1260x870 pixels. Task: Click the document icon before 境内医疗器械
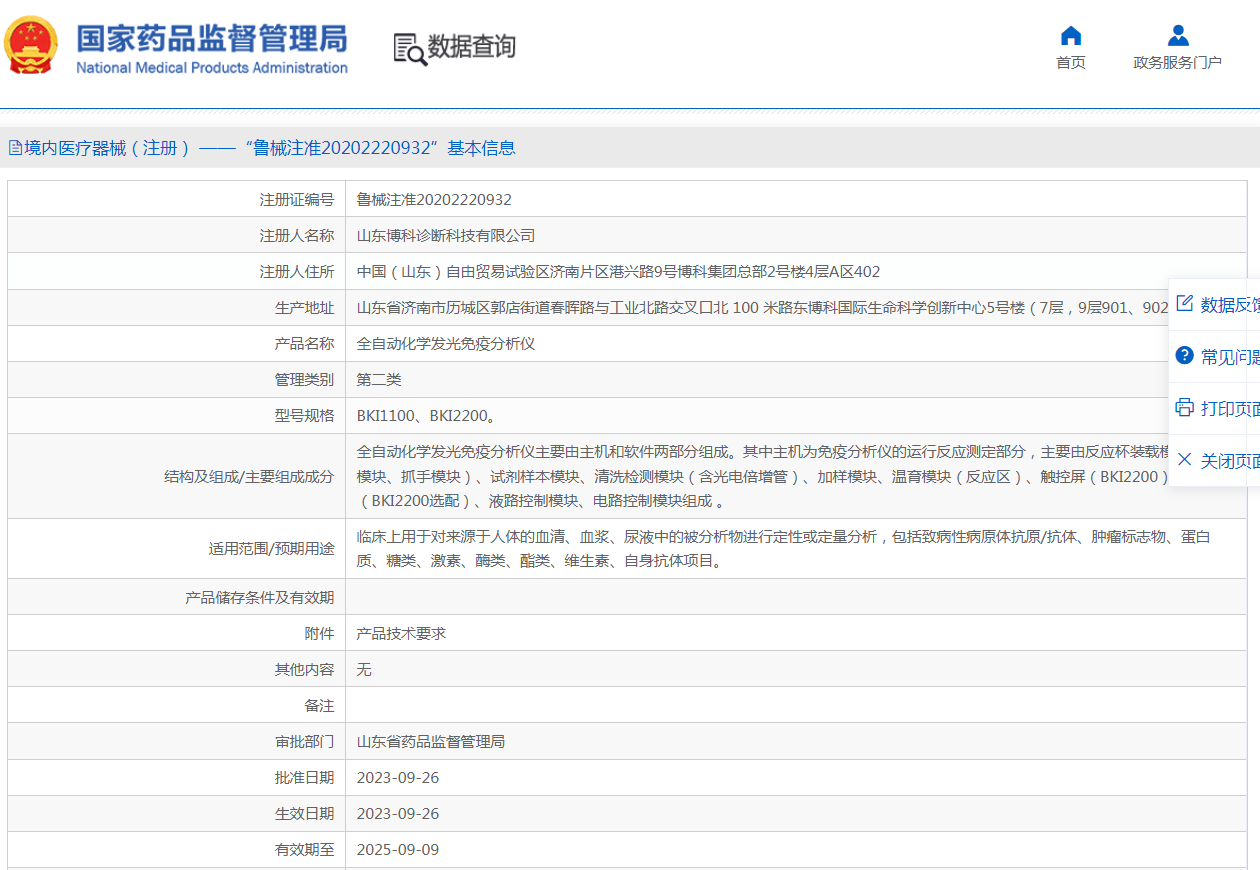[x=15, y=148]
